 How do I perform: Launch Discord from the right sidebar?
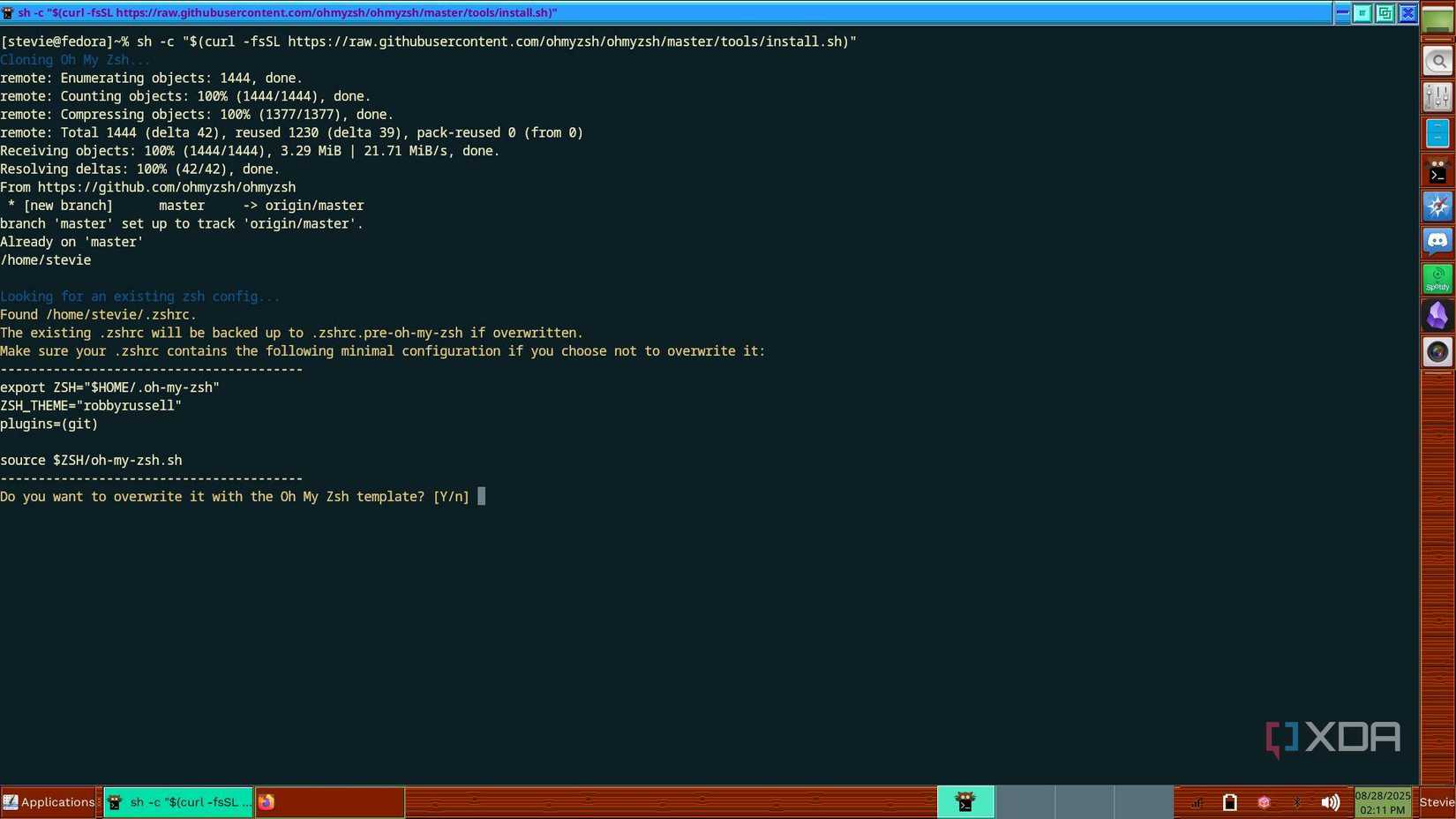coord(1437,241)
